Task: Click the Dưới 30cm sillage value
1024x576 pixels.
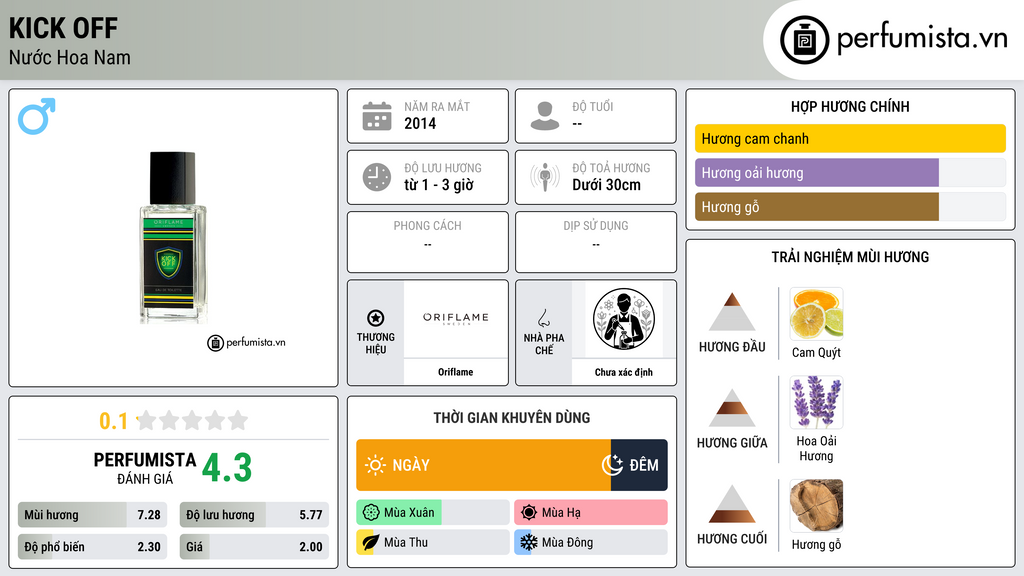Action: point(607,185)
